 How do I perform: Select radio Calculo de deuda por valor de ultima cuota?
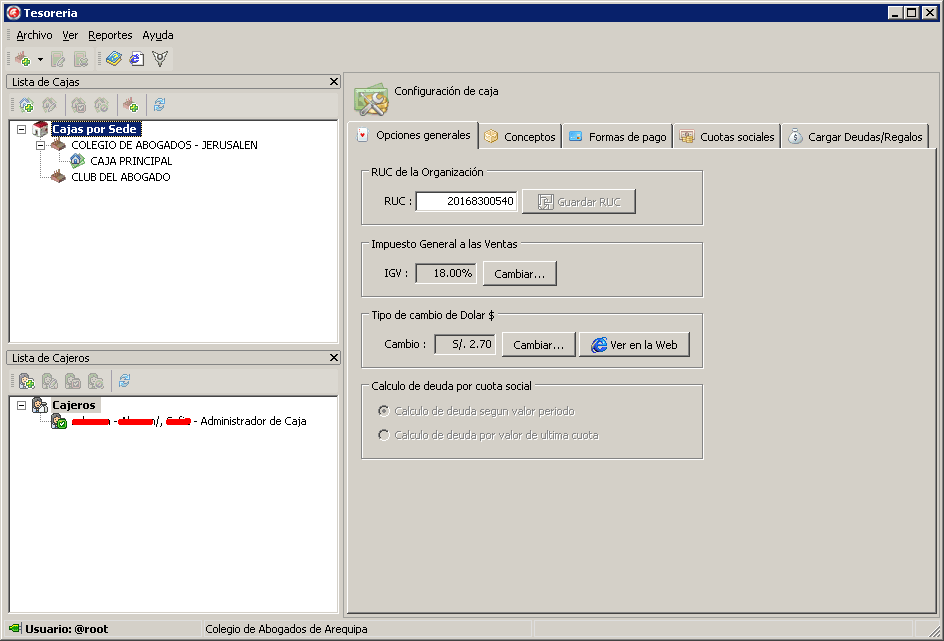click(384, 435)
